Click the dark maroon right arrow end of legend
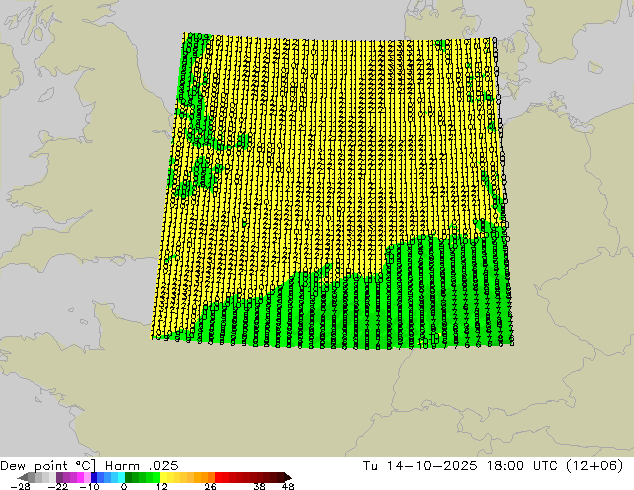Image resolution: width=634 pixels, height=490 pixels. [x=287, y=477]
